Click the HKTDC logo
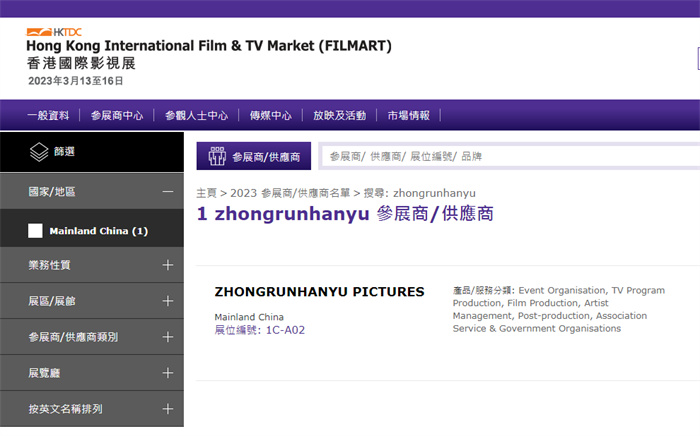The image size is (700, 436). 54,32
